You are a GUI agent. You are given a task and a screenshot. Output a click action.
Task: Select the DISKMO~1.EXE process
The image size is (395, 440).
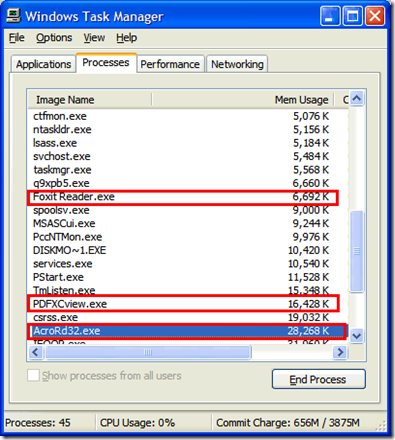pos(187,250)
